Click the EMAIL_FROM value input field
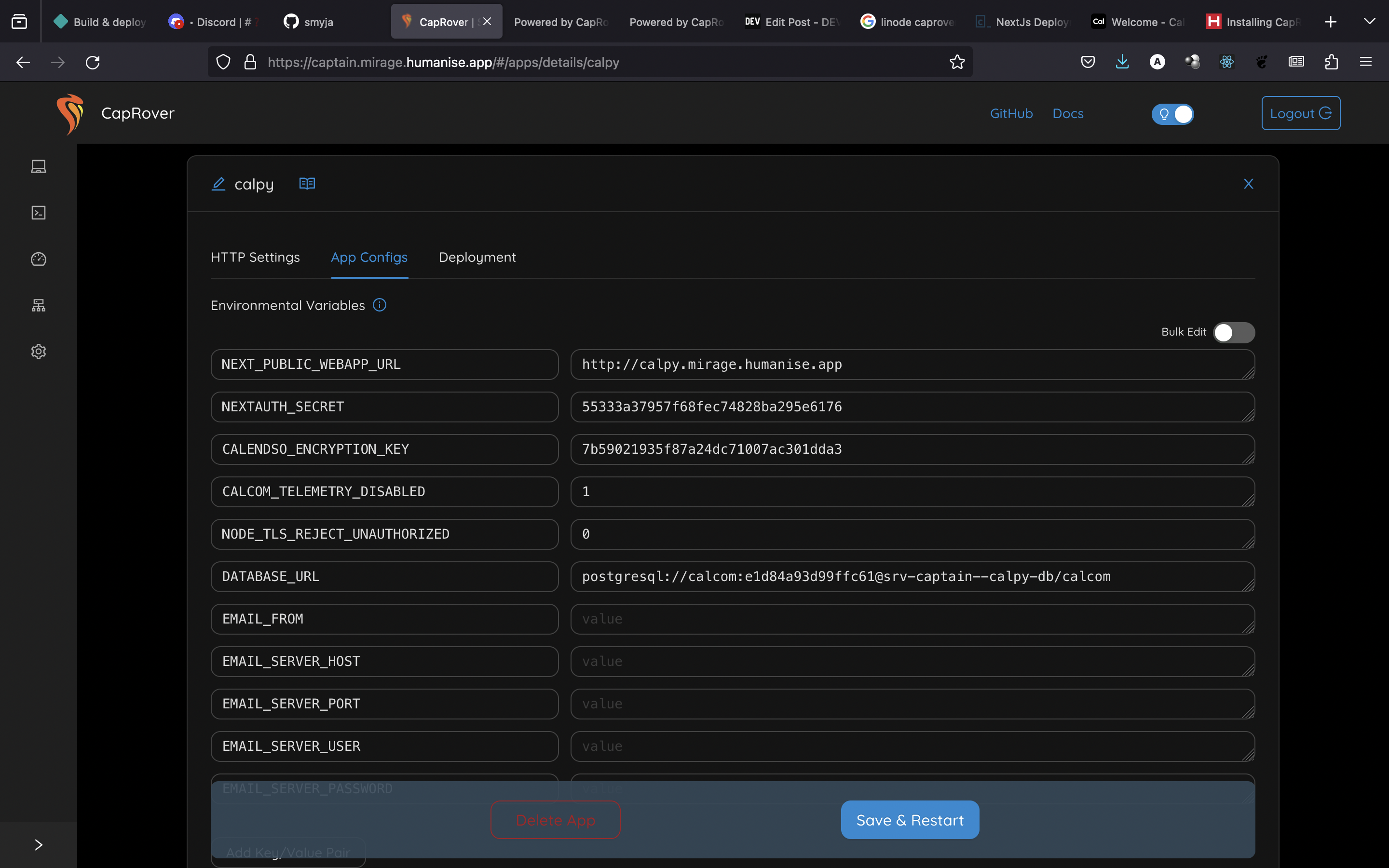The height and width of the screenshot is (868, 1389). pos(912,619)
